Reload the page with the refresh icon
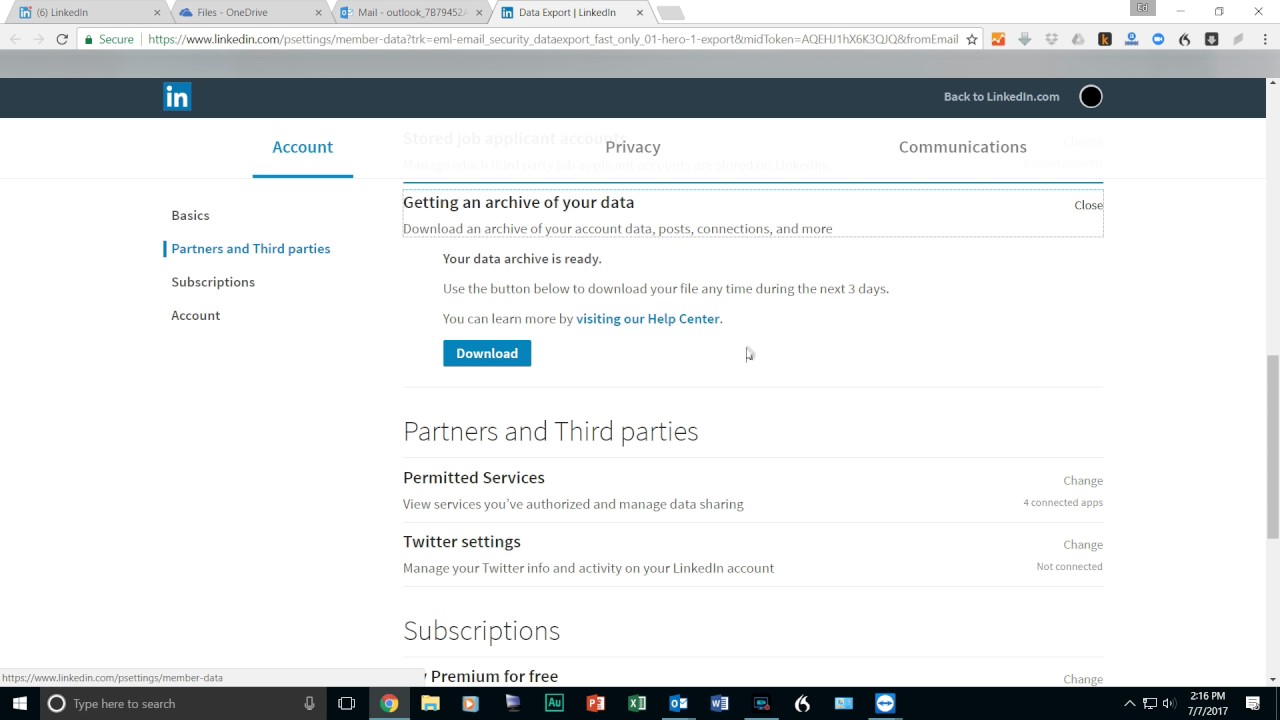Image resolution: width=1280 pixels, height=720 pixels. click(62, 39)
